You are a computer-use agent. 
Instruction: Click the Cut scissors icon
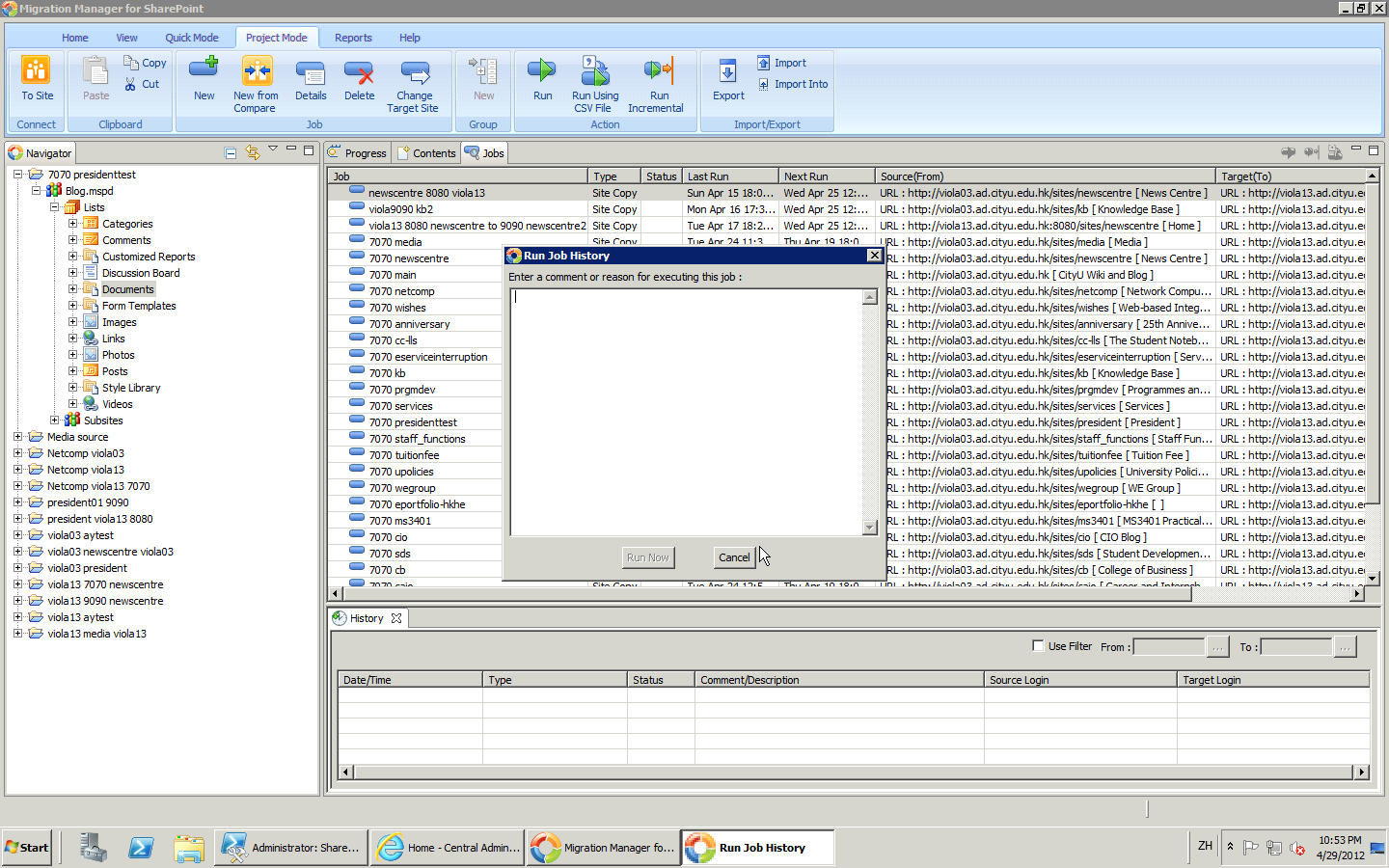tap(131, 84)
